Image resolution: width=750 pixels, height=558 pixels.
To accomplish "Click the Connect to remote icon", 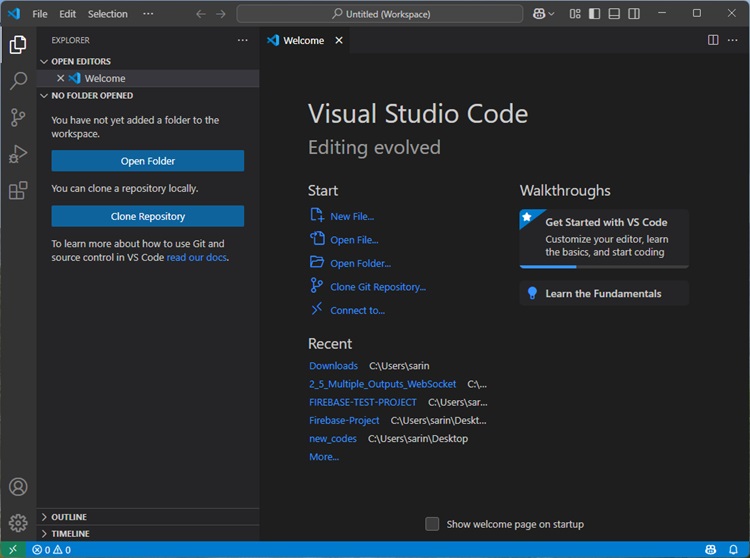I will (x=317, y=309).
